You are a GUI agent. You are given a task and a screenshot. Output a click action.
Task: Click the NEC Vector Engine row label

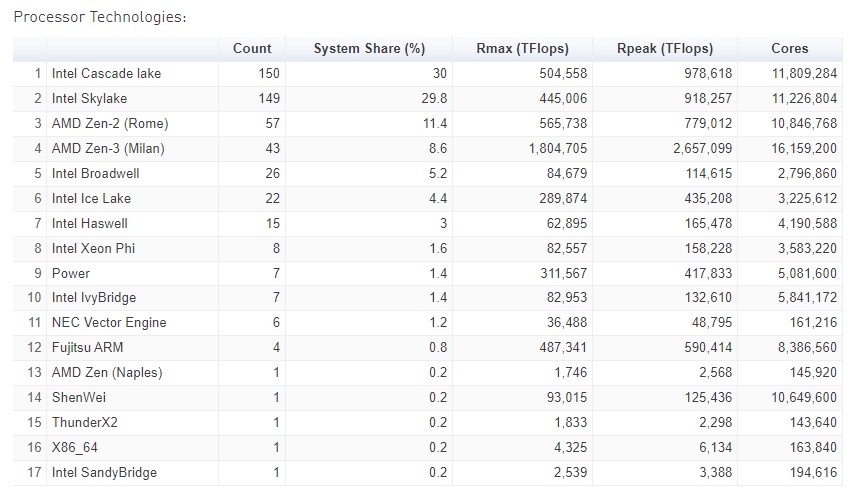coord(109,323)
